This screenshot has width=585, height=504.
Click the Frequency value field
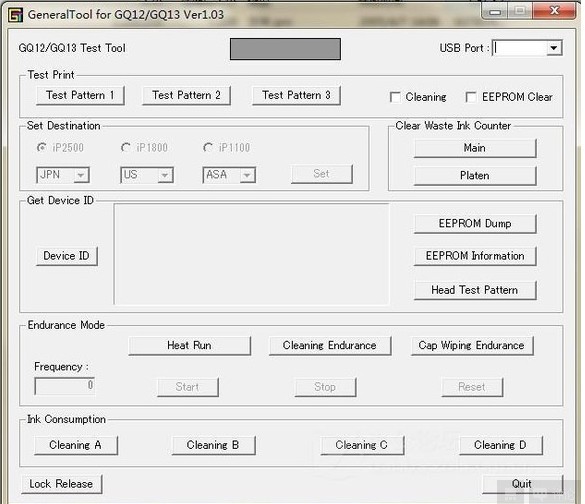65,386
